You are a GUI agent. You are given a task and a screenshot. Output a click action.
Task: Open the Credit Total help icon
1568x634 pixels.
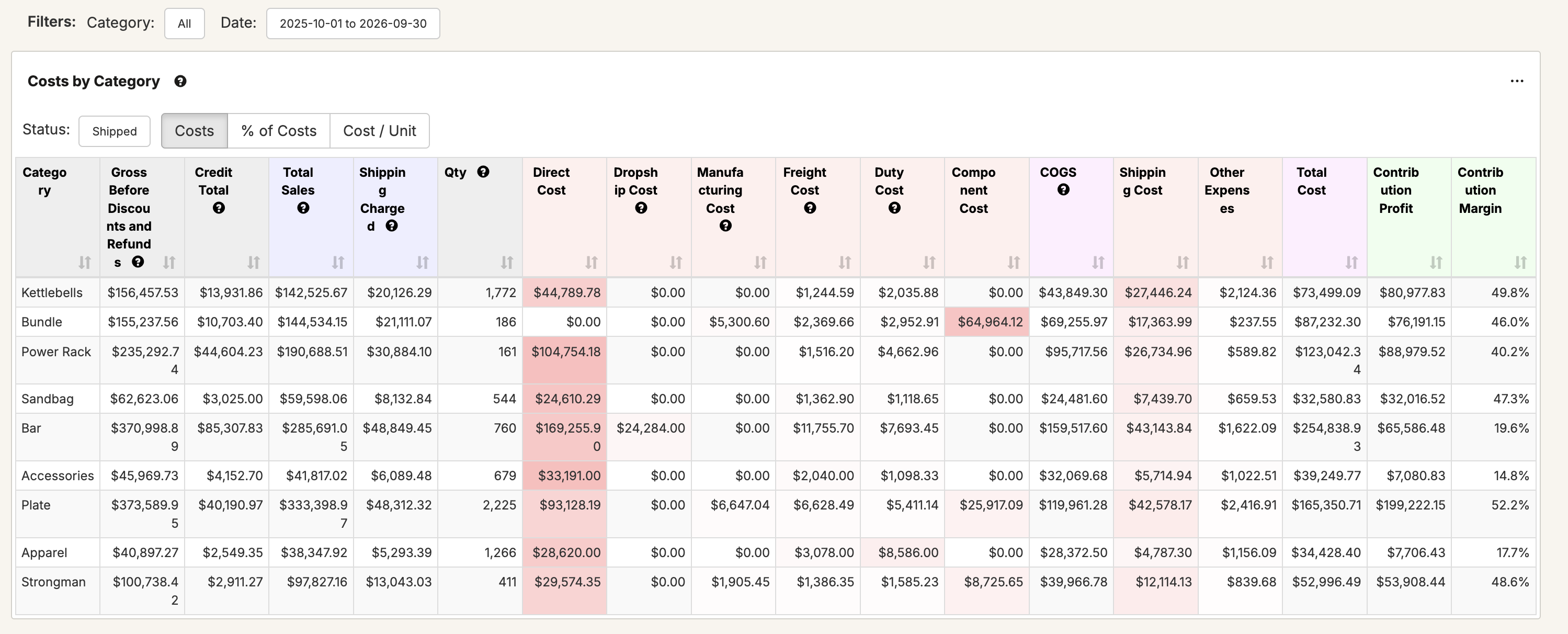tap(219, 208)
